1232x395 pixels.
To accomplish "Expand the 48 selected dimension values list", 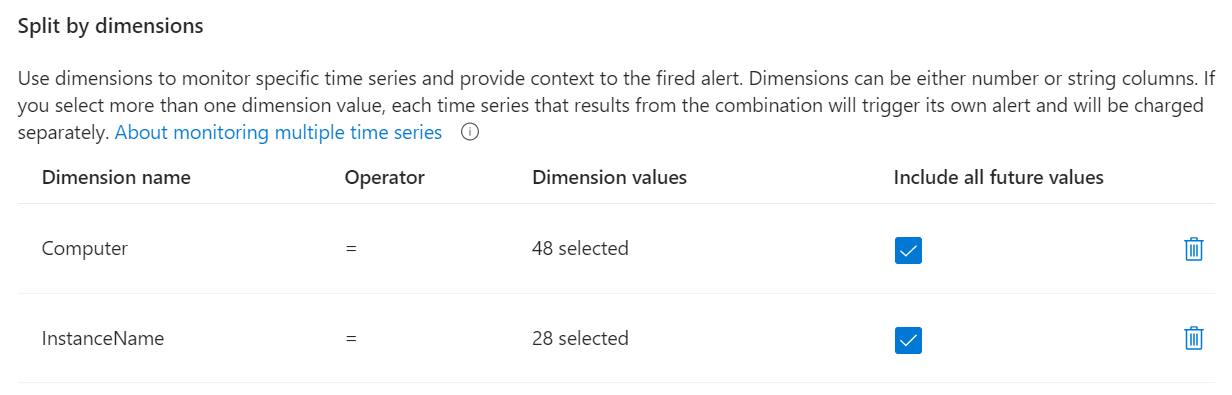I will (581, 249).
